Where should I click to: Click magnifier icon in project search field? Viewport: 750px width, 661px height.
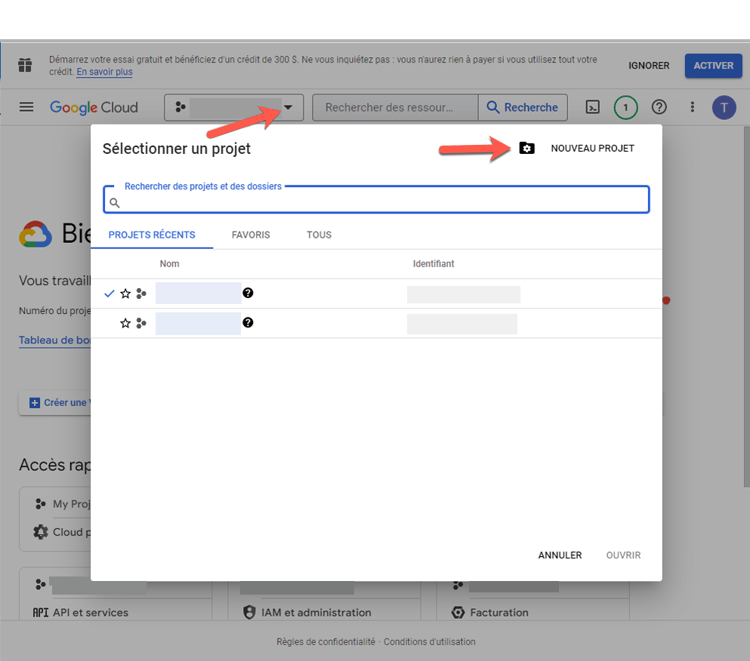114,203
